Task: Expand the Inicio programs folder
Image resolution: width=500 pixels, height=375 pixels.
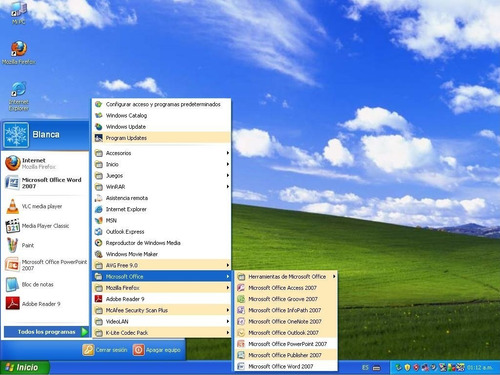Action: [x=161, y=164]
